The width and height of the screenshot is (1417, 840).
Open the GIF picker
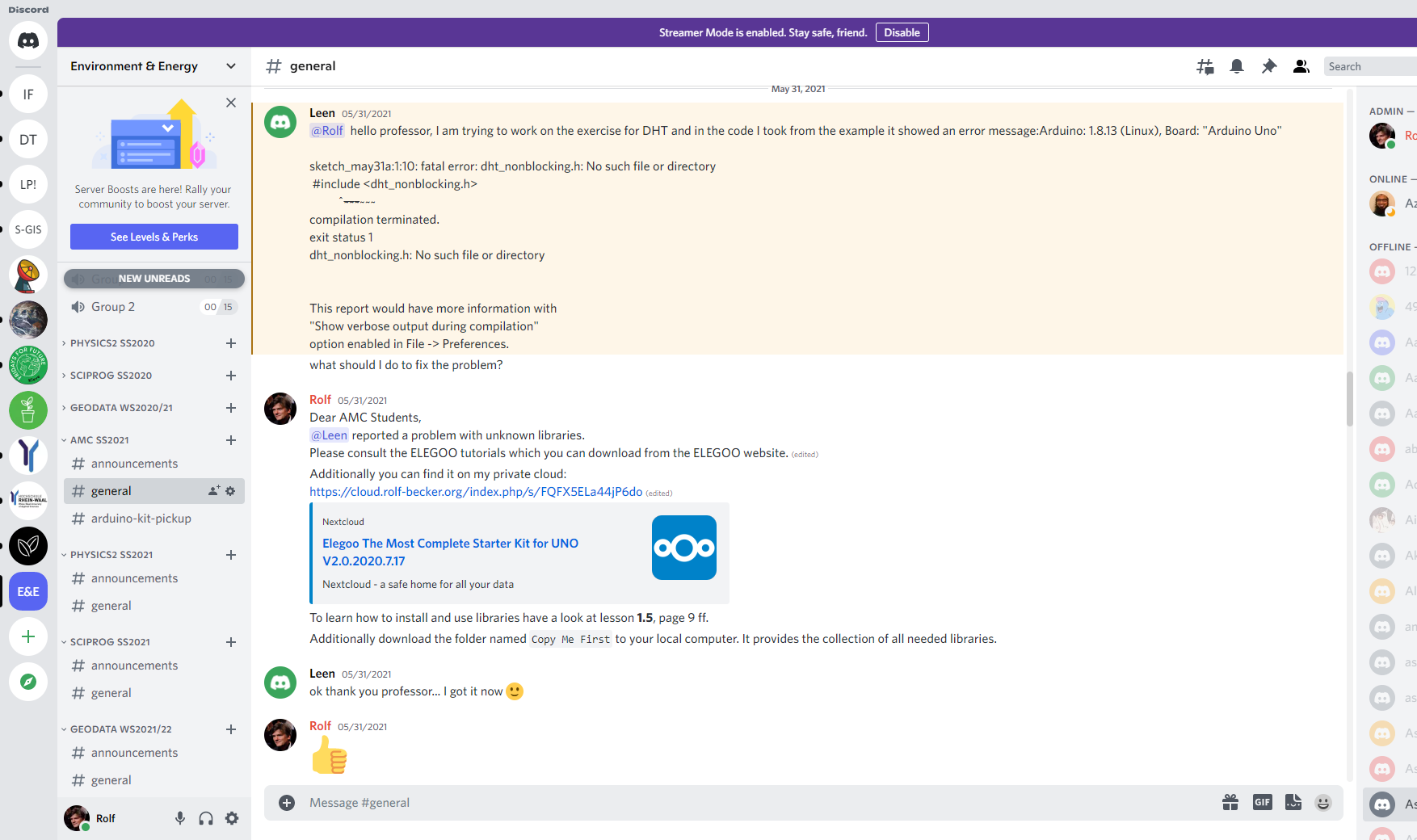(1262, 802)
